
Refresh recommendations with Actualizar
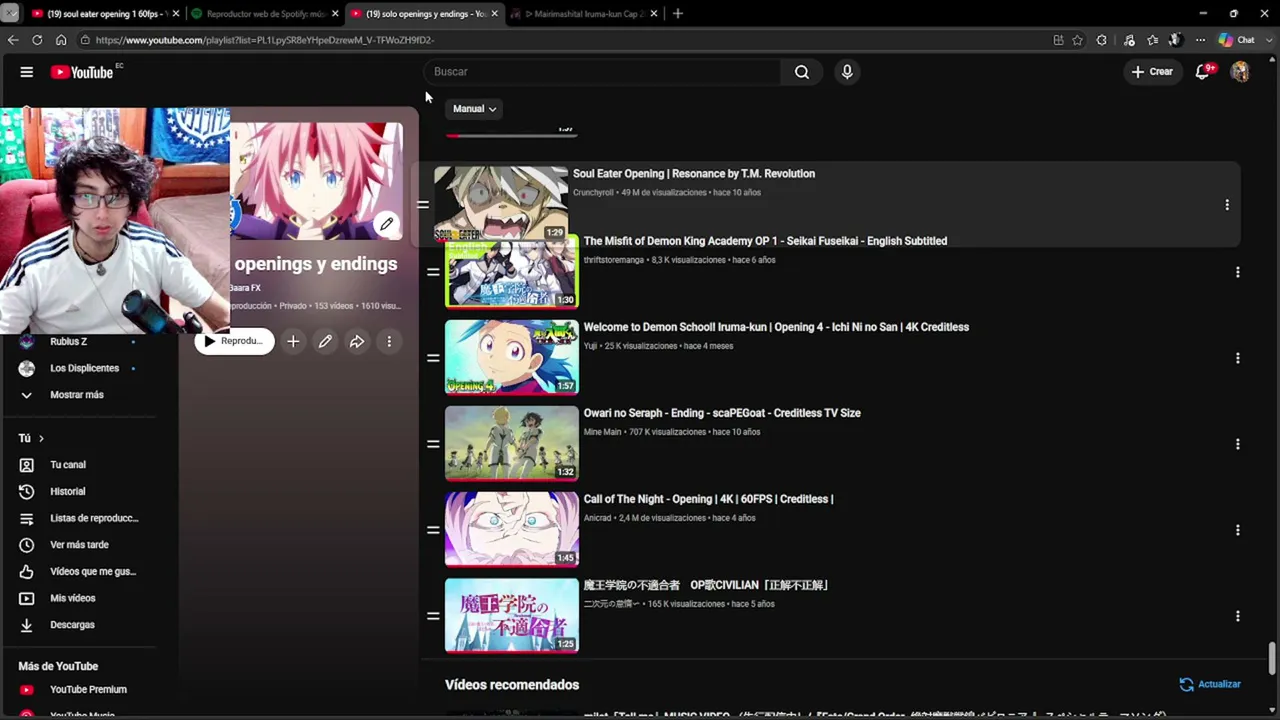(1210, 685)
